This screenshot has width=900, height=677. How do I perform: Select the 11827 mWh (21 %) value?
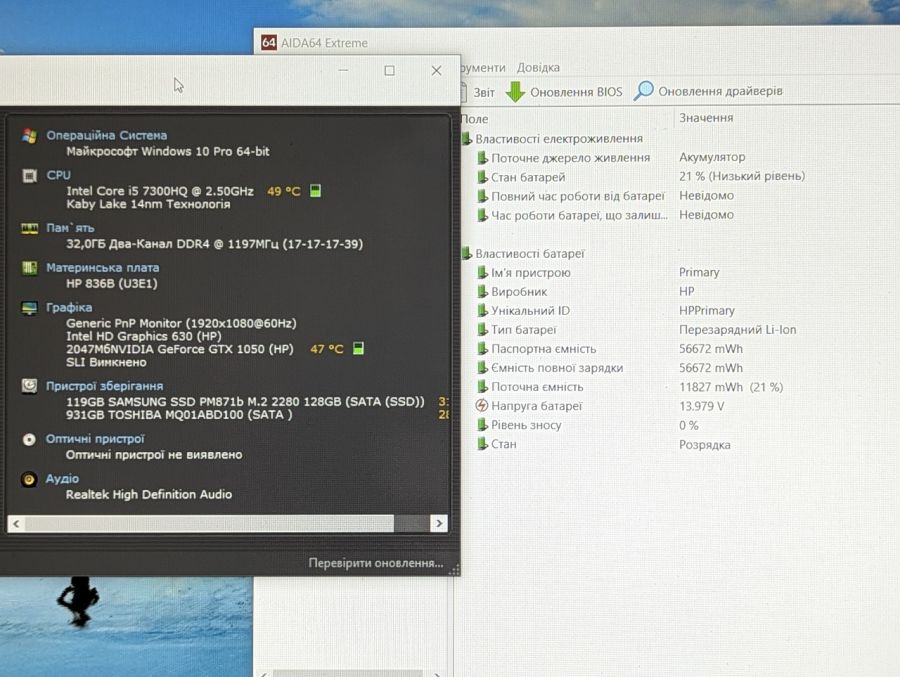pyautogui.click(x=731, y=387)
